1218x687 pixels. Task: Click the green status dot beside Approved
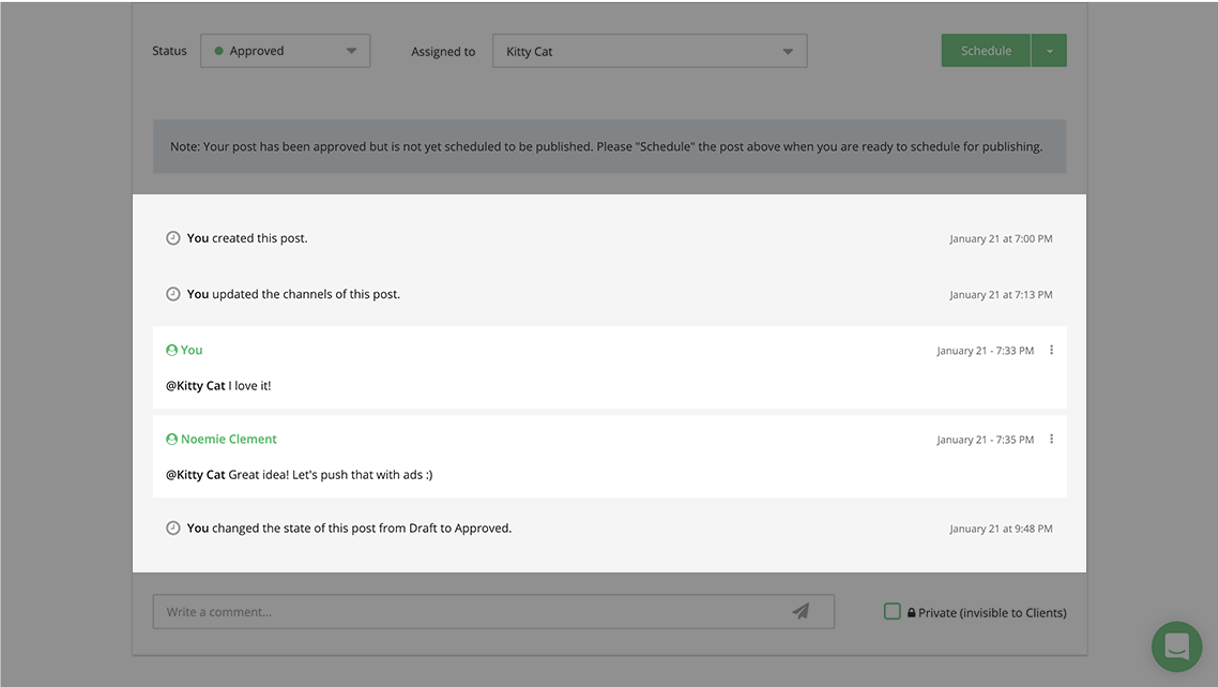tap(219, 51)
